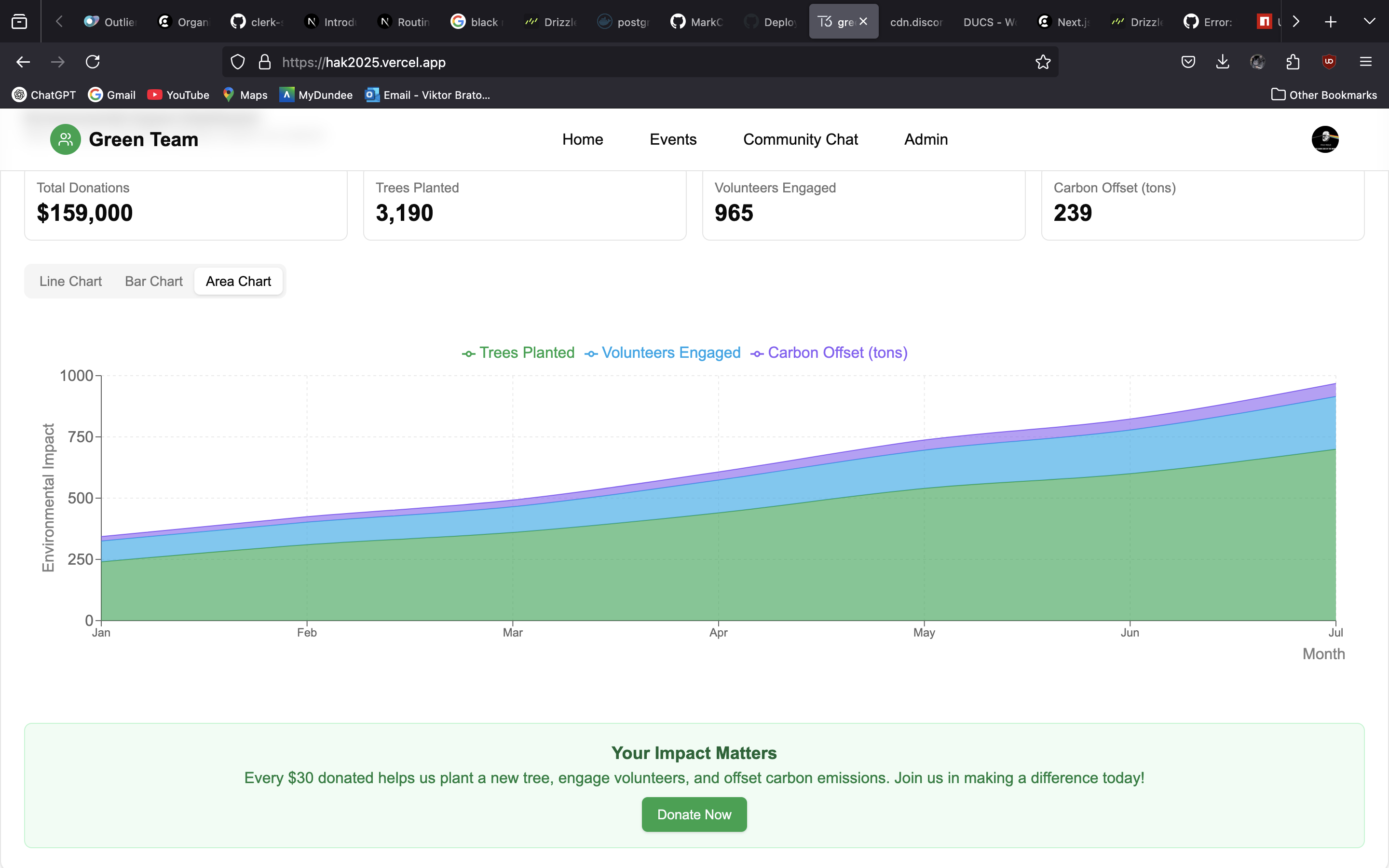Toggle Volunteers Engaged series in legend

pos(663,353)
